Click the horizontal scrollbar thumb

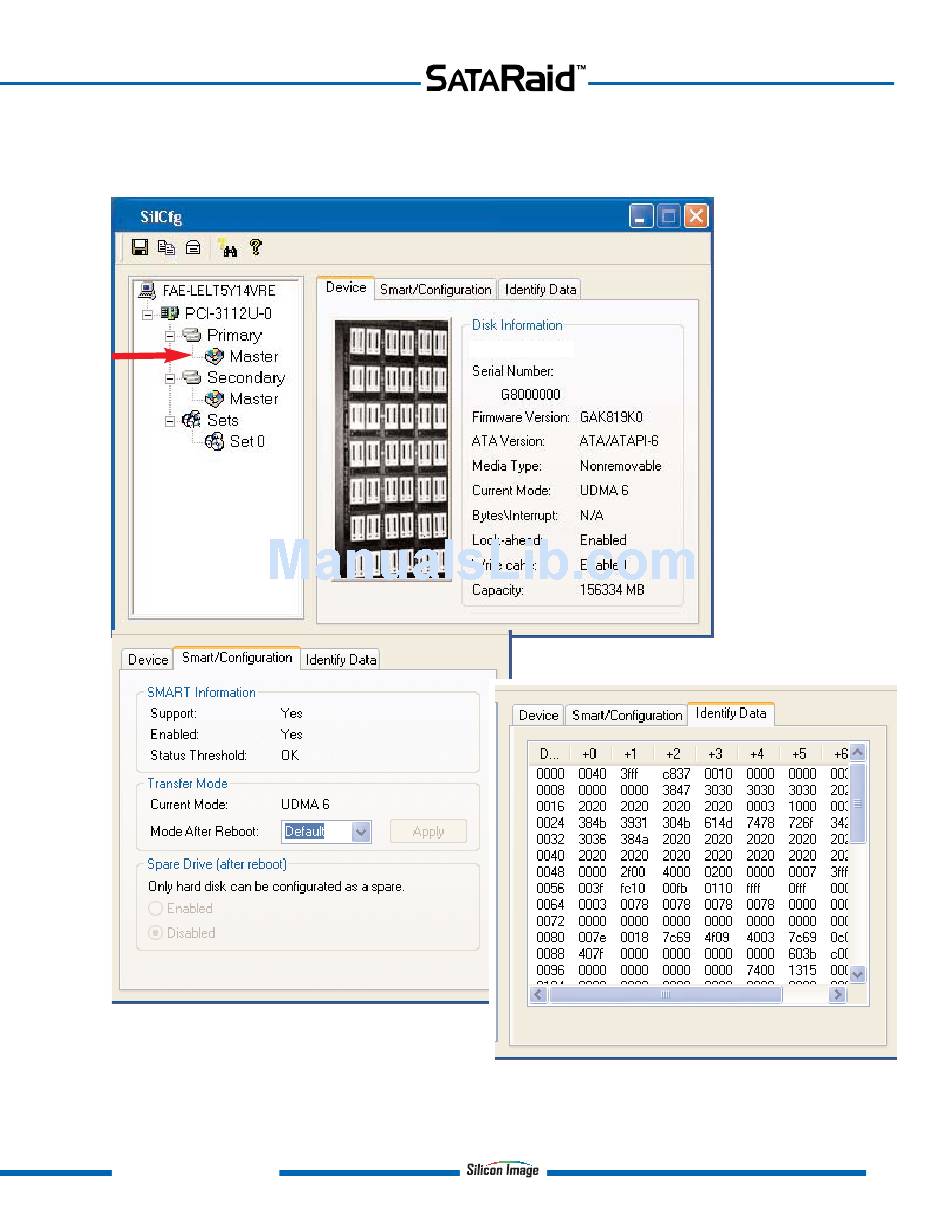[667, 995]
